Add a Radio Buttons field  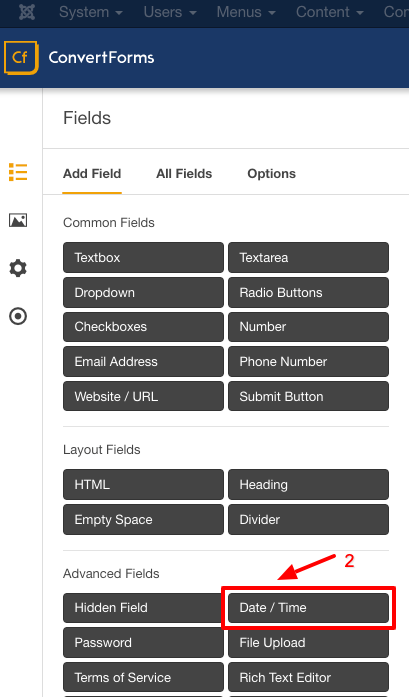point(309,292)
